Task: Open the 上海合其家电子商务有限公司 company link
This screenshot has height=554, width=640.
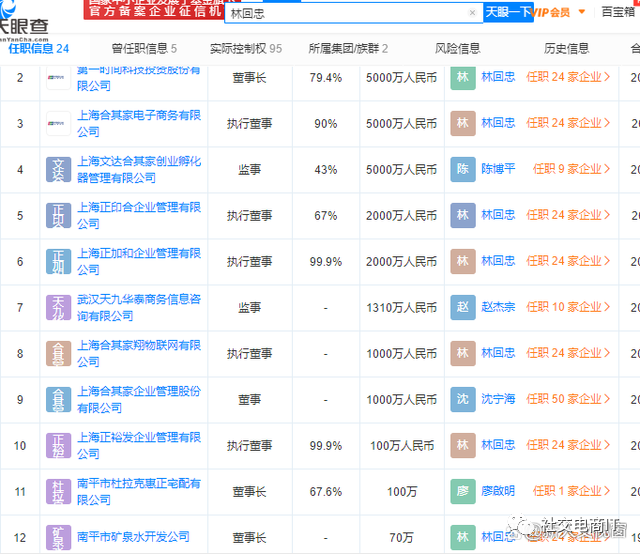Action: coord(139,123)
